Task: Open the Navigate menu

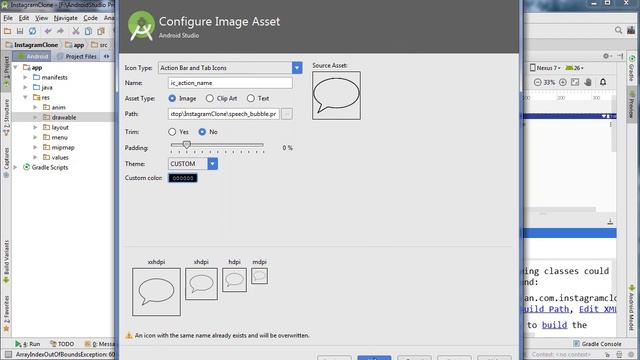Action: (x=65, y=18)
